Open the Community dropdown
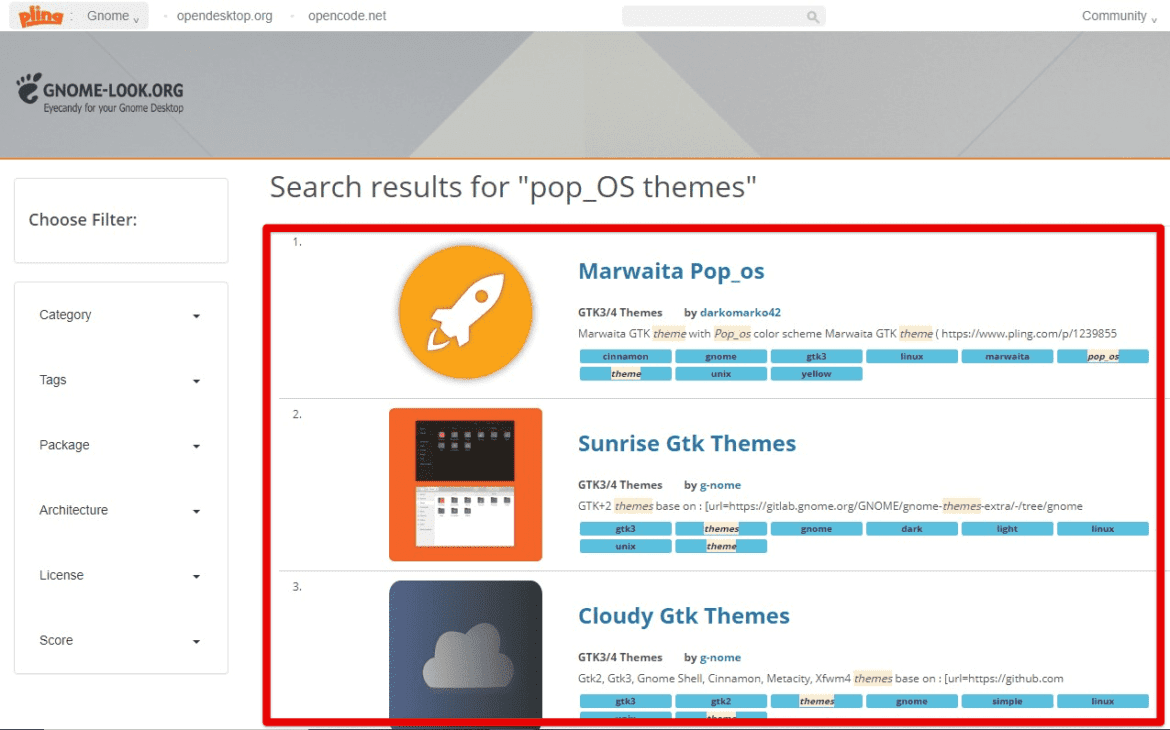1170x730 pixels. click(1114, 16)
